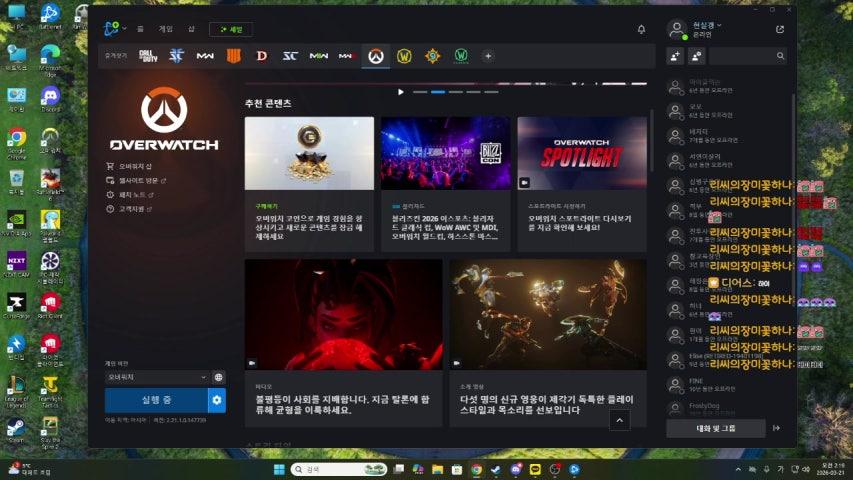Open the Overwatch coins content card
This screenshot has height=480, width=853.
(x=310, y=183)
